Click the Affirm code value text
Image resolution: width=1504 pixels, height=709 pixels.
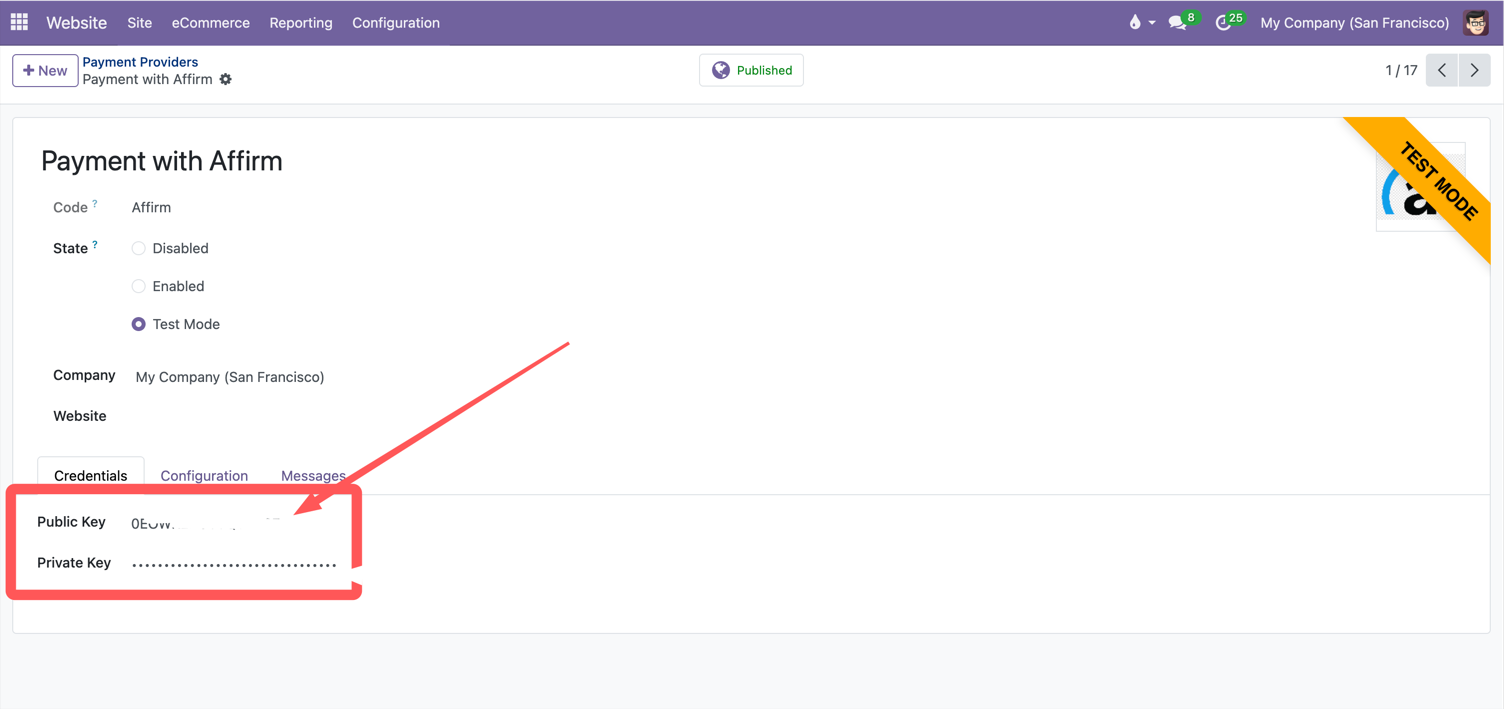152,207
